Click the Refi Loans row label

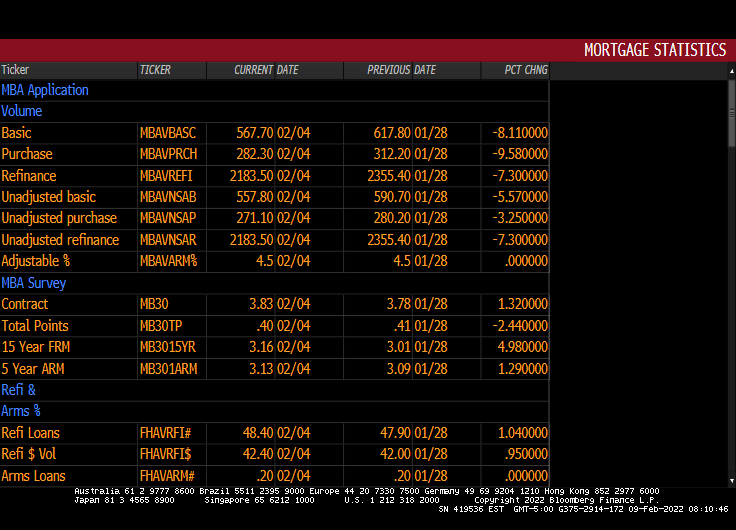tap(31, 433)
